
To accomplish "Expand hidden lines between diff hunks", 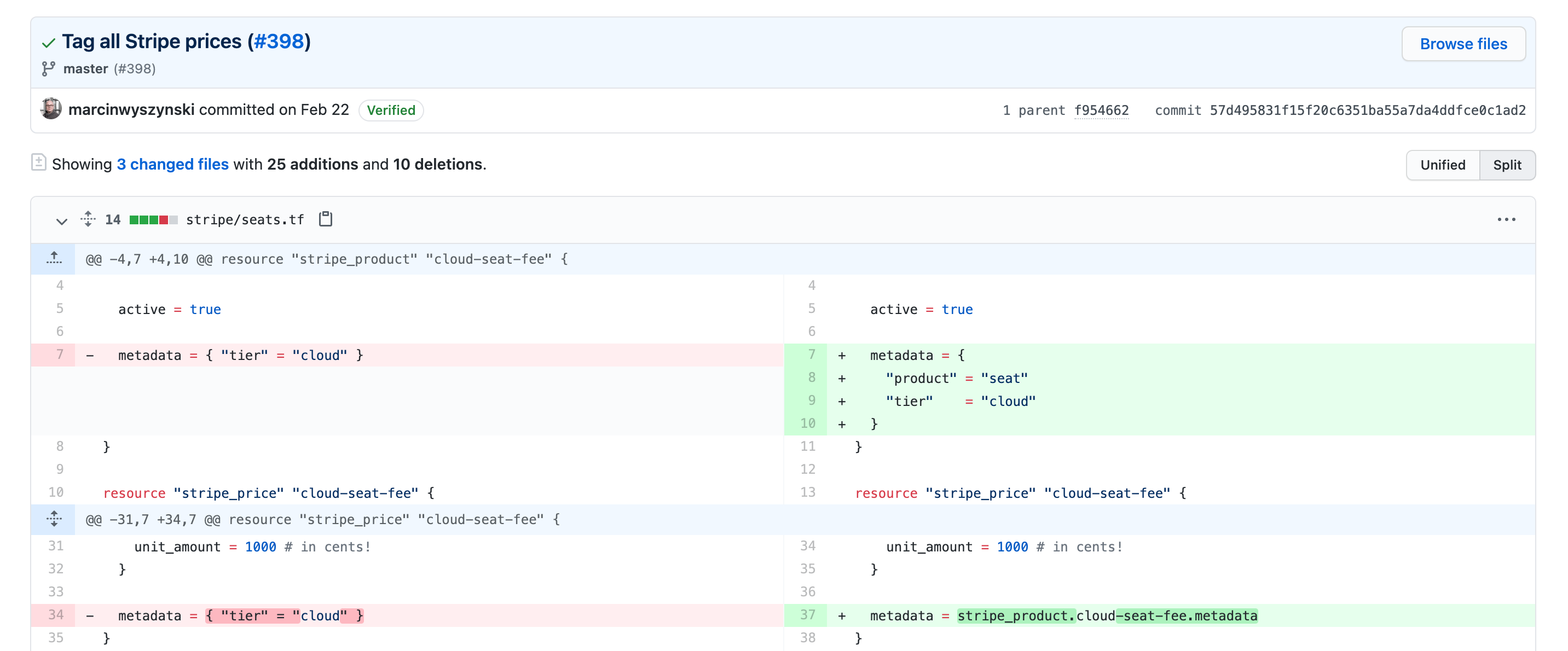I will coord(54,519).
